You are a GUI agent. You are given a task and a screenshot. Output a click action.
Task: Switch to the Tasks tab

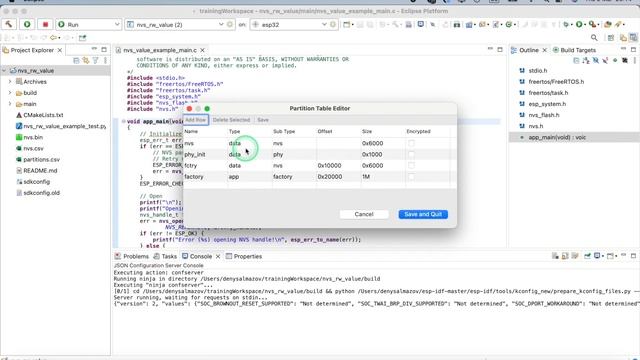(165, 256)
